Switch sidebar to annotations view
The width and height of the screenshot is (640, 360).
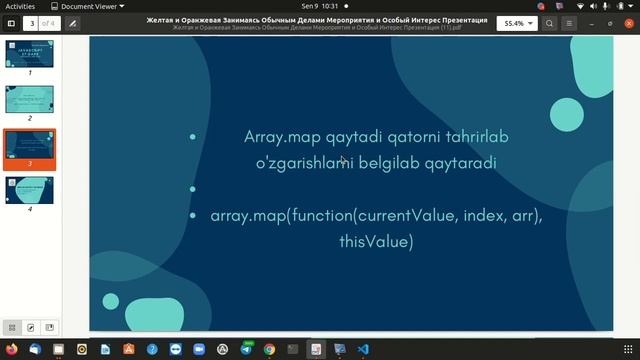click(31, 328)
